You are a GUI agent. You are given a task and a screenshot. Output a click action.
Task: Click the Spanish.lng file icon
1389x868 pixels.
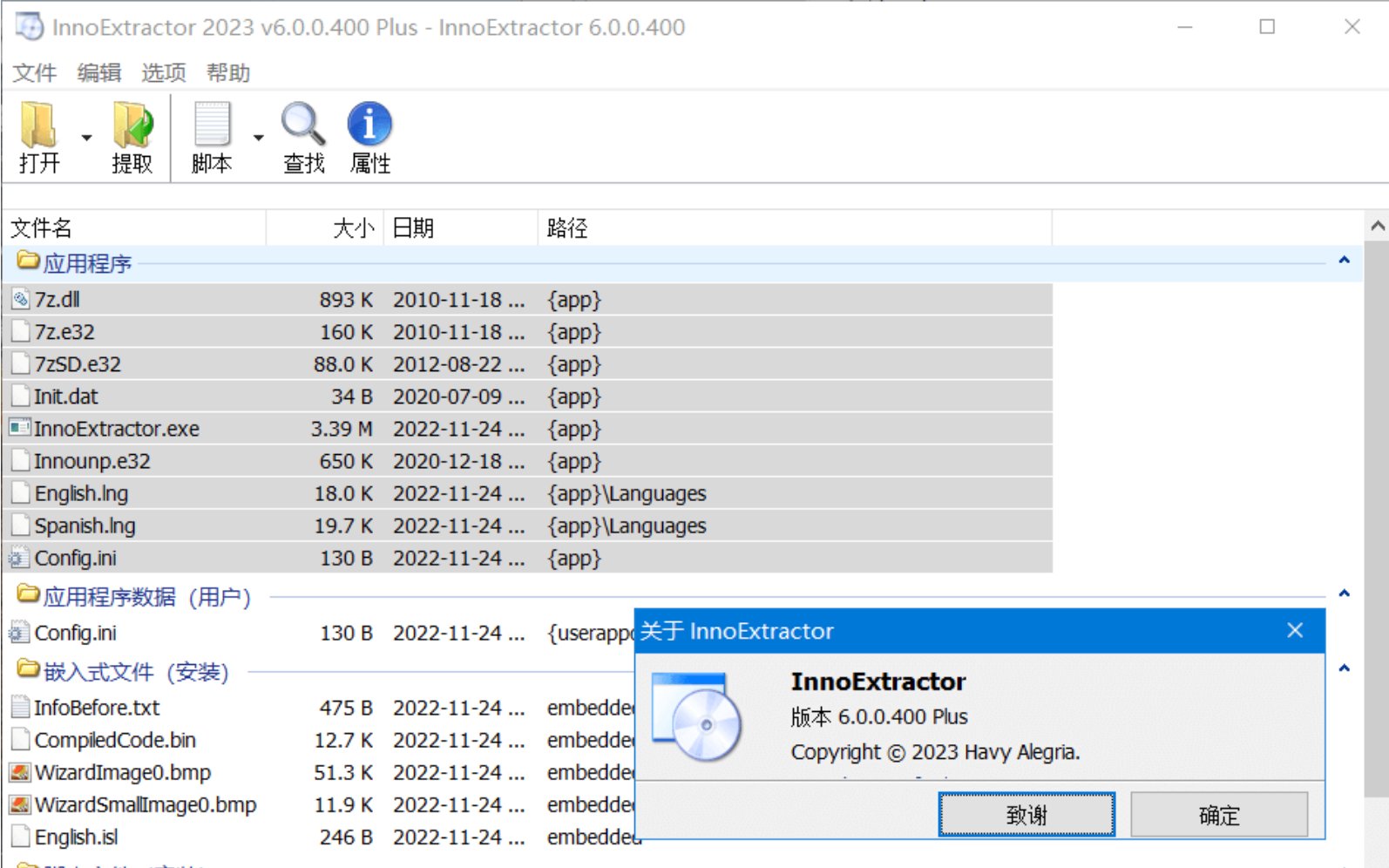pos(20,526)
